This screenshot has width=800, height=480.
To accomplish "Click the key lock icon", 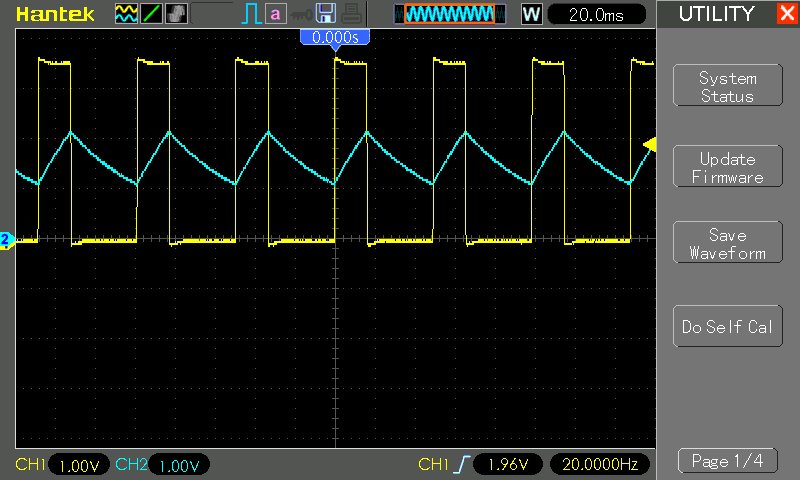I will pos(301,15).
